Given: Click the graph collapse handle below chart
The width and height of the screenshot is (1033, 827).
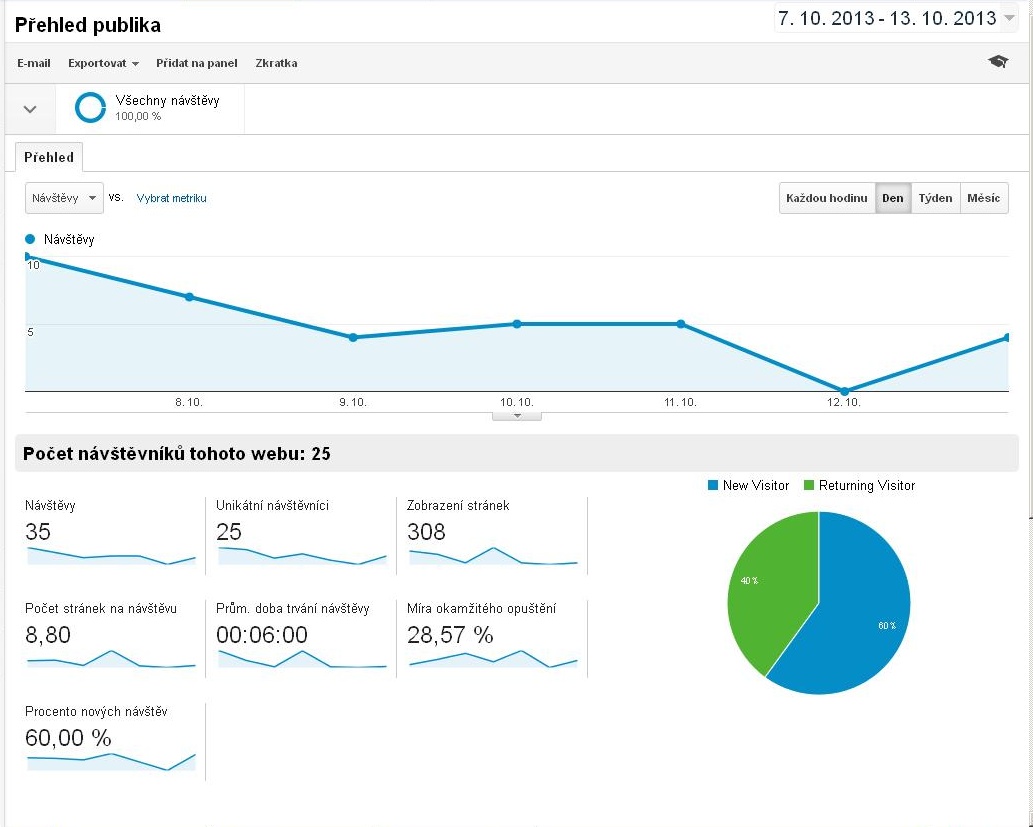Looking at the screenshot, I should pyautogui.click(x=517, y=416).
